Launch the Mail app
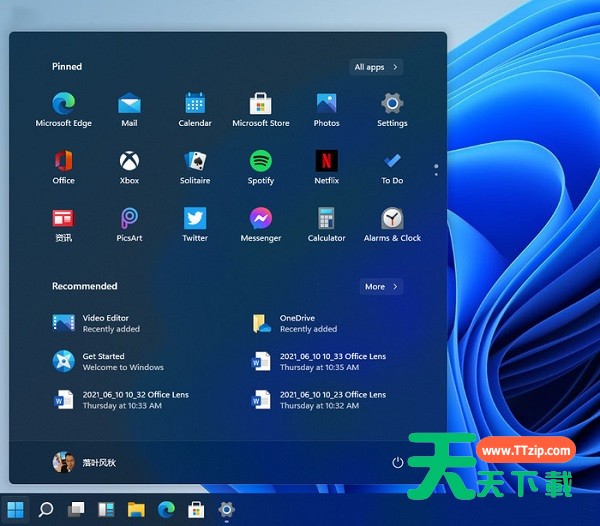This screenshot has width=600, height=526. (x=129, y=104)
